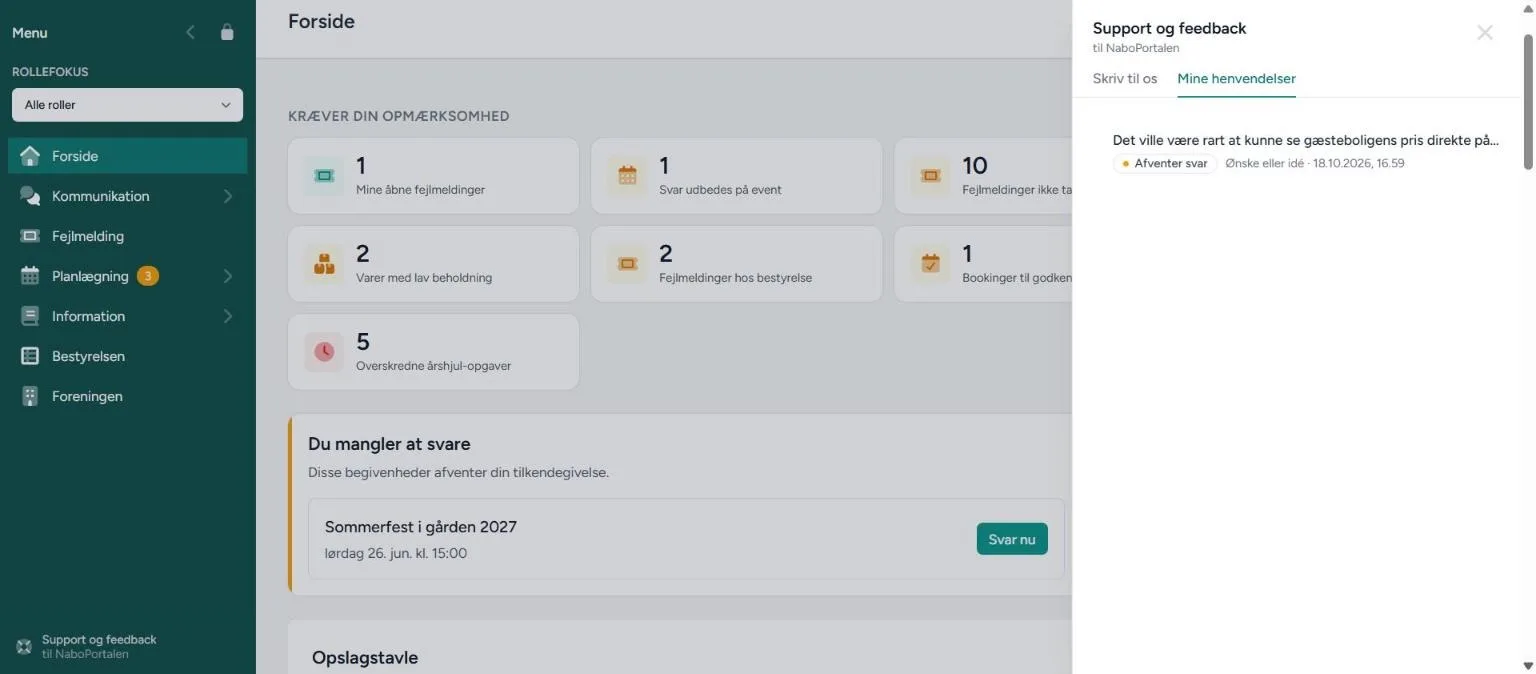Open the Alle roller role dropdown

tap(127, 105)
